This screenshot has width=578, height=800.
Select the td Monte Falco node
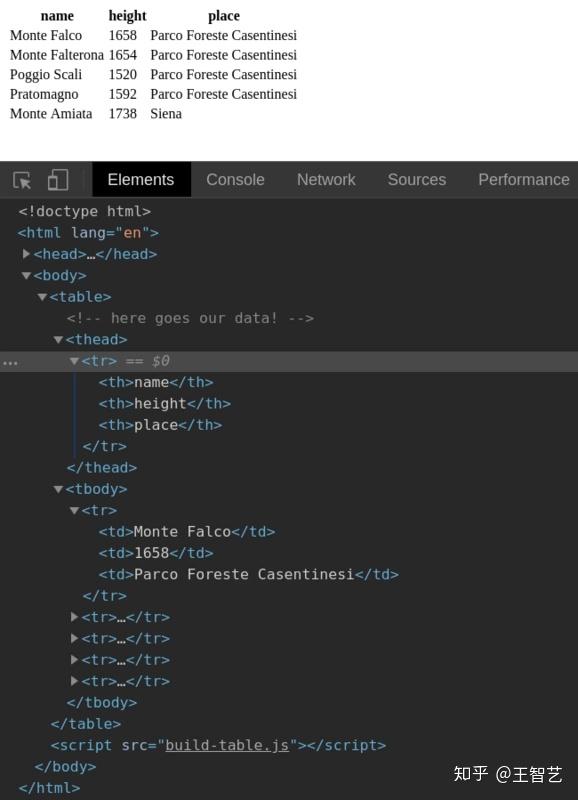click(187, 532)
